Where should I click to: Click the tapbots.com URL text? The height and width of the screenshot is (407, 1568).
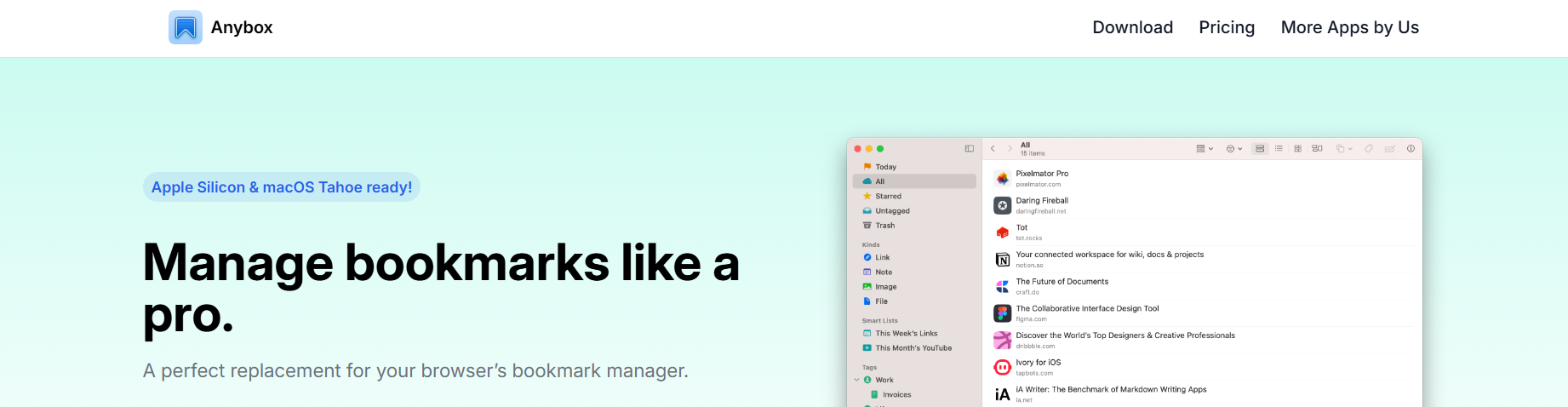pyautogui.click(x=1034, y=373)
